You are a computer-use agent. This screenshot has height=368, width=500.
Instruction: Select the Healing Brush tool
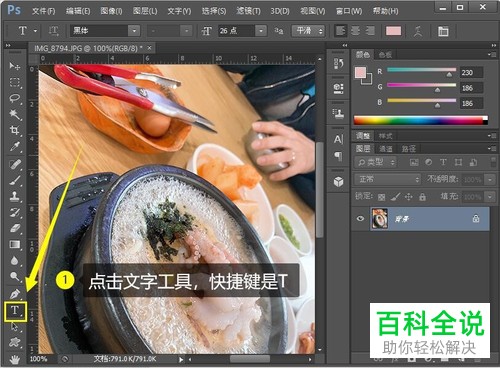pyautogui.click(x=15, y=164)
